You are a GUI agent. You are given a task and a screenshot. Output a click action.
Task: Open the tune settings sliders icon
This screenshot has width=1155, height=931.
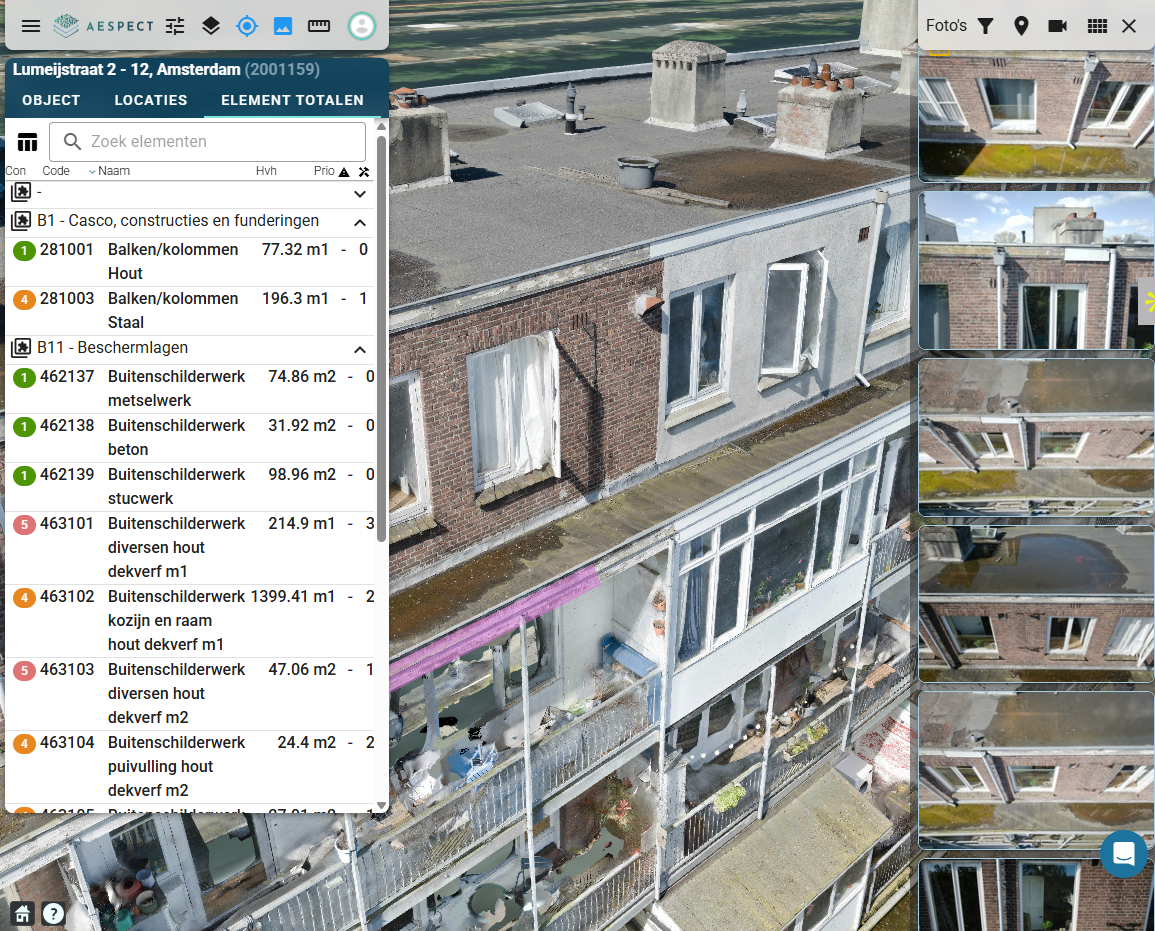[x=175, y=27]
